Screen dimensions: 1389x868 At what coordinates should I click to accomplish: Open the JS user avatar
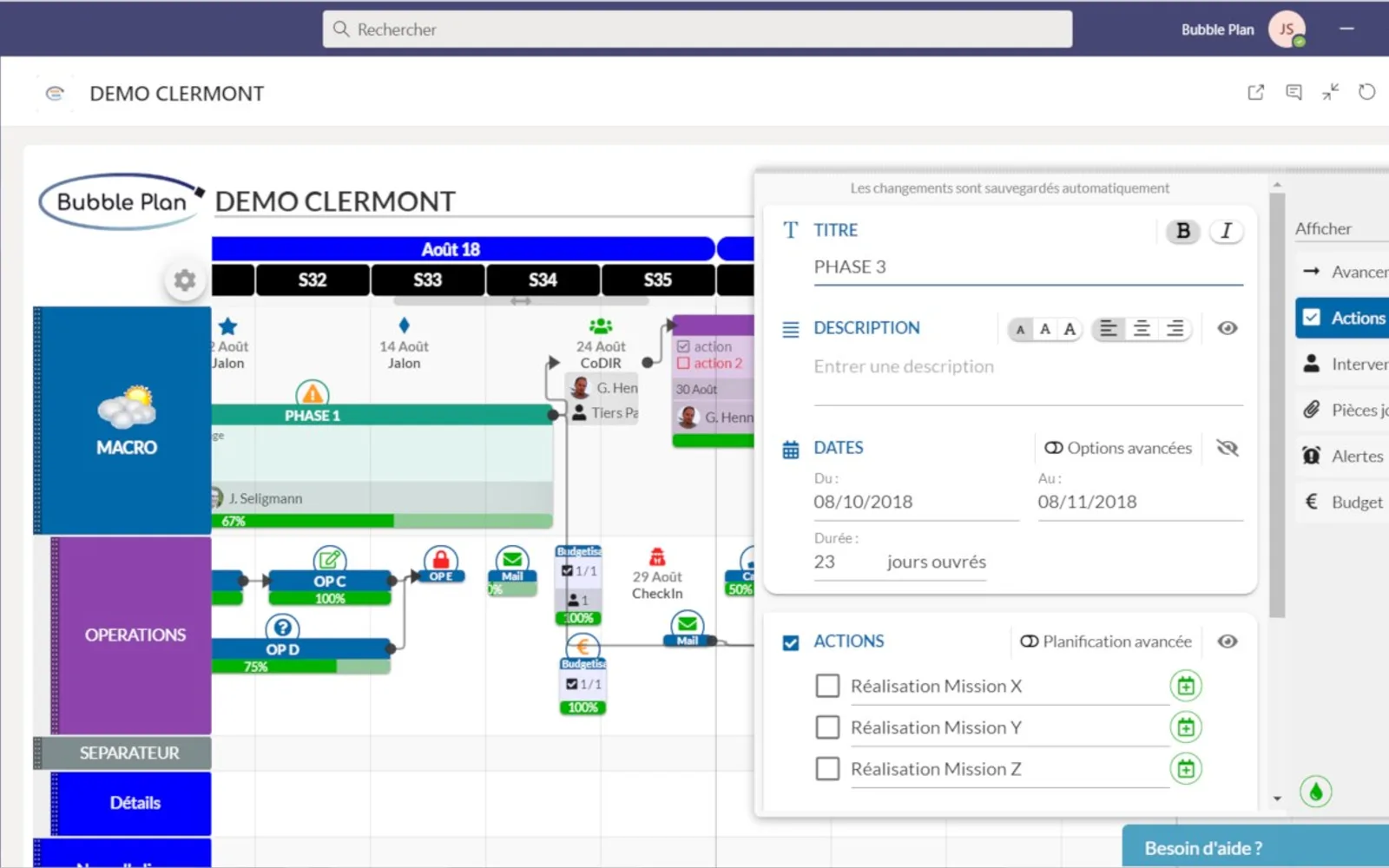click(x=1287, y=30)
